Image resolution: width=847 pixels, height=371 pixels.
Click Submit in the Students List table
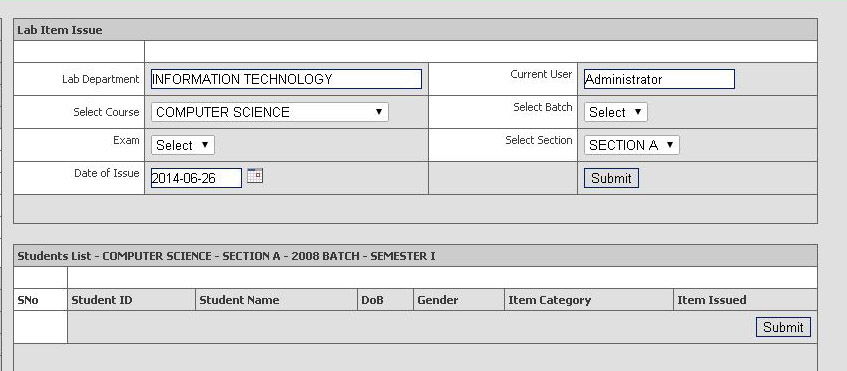pos(783,327)
